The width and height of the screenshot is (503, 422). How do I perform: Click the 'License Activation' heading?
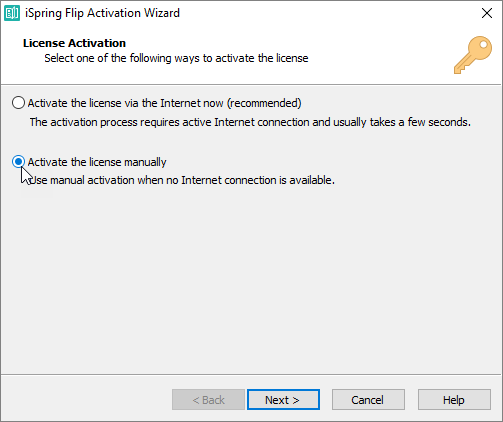pos(74,43)
